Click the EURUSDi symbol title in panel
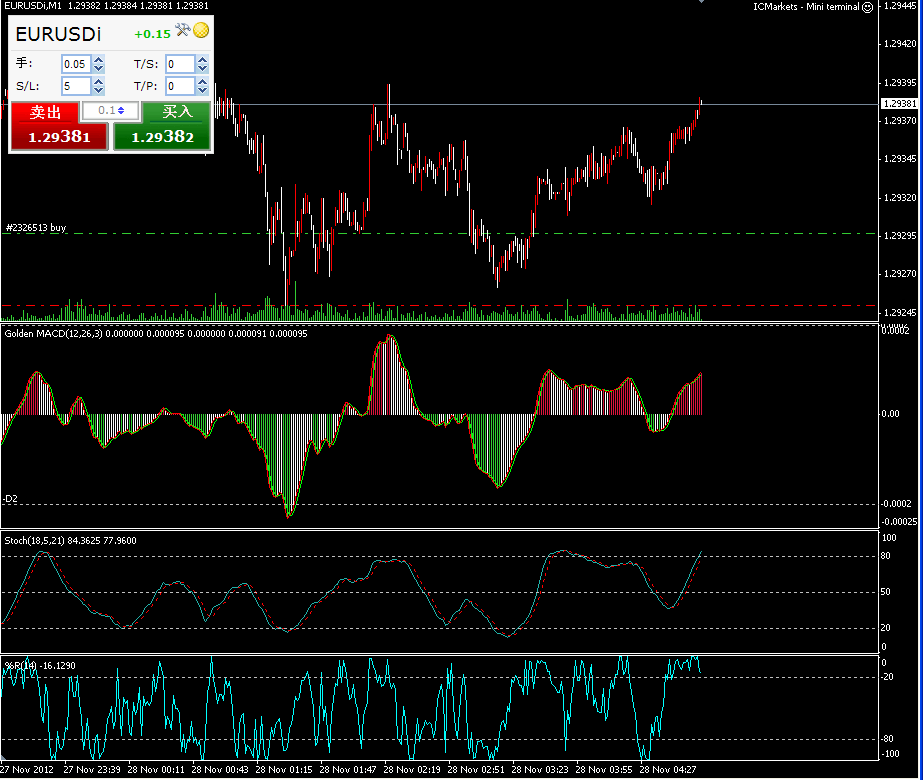Screen dimensions: 923x780 (x=58, y=34)
